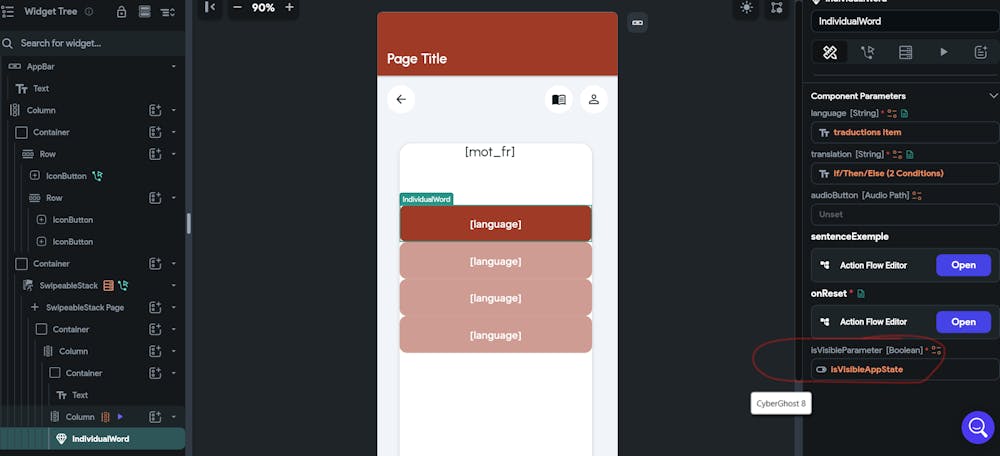The height and width of the screenshot is (456, 1000).
Task: Toggle light mode sun icon
Action: 746,7
